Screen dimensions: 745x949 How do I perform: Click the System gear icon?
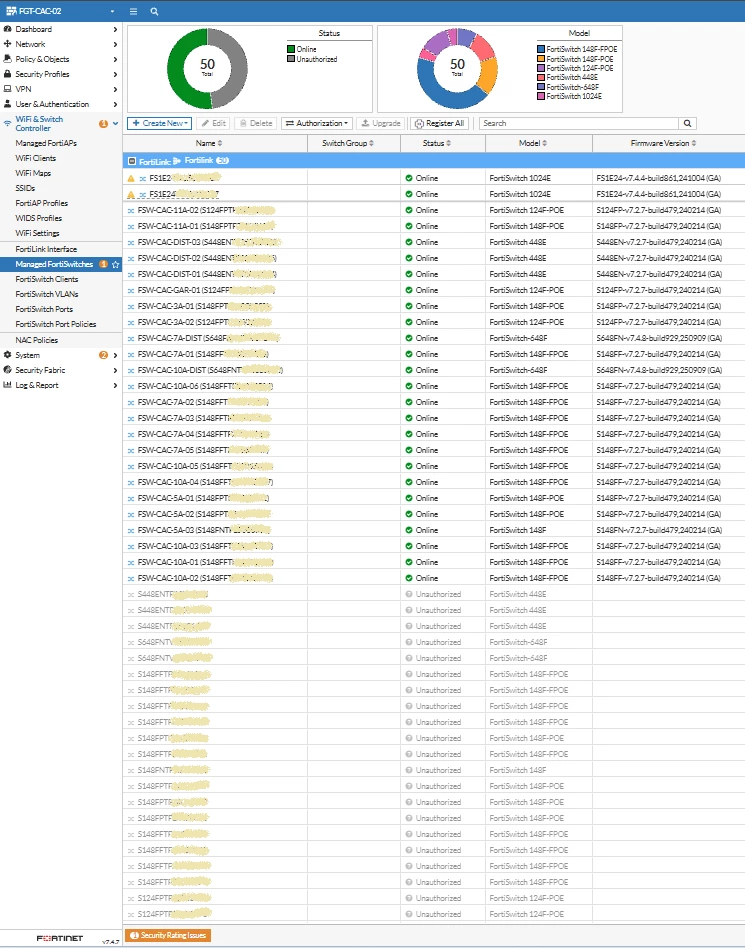(x=7, y=355)
